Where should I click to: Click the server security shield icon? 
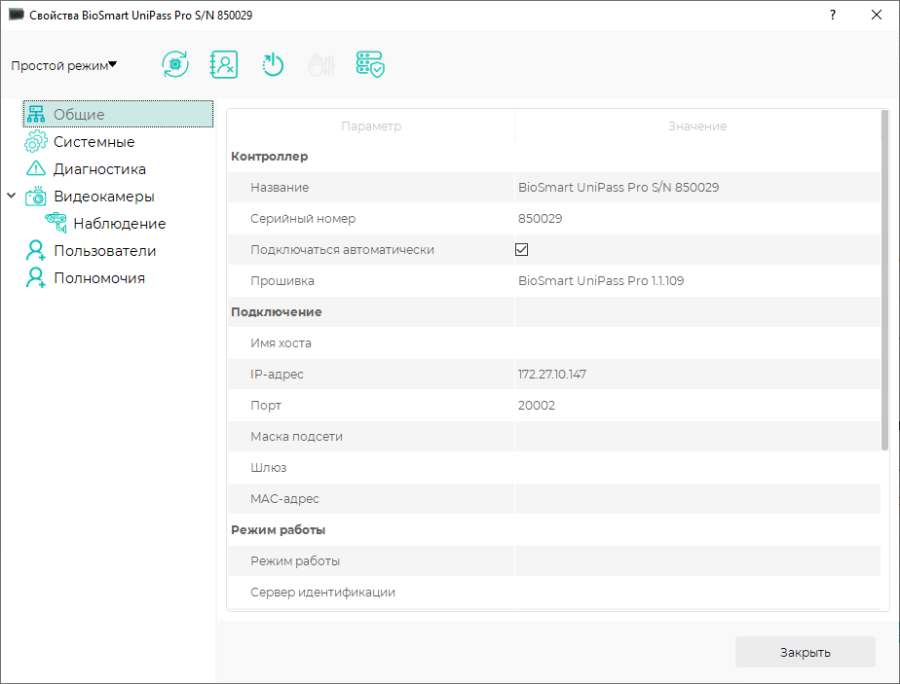(x=370, y=64)
